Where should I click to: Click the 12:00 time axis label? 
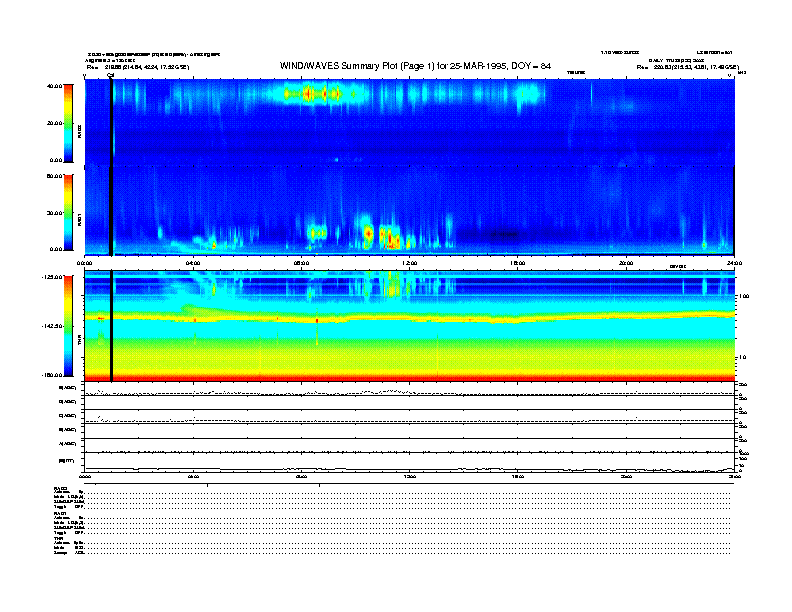[409, 262]
